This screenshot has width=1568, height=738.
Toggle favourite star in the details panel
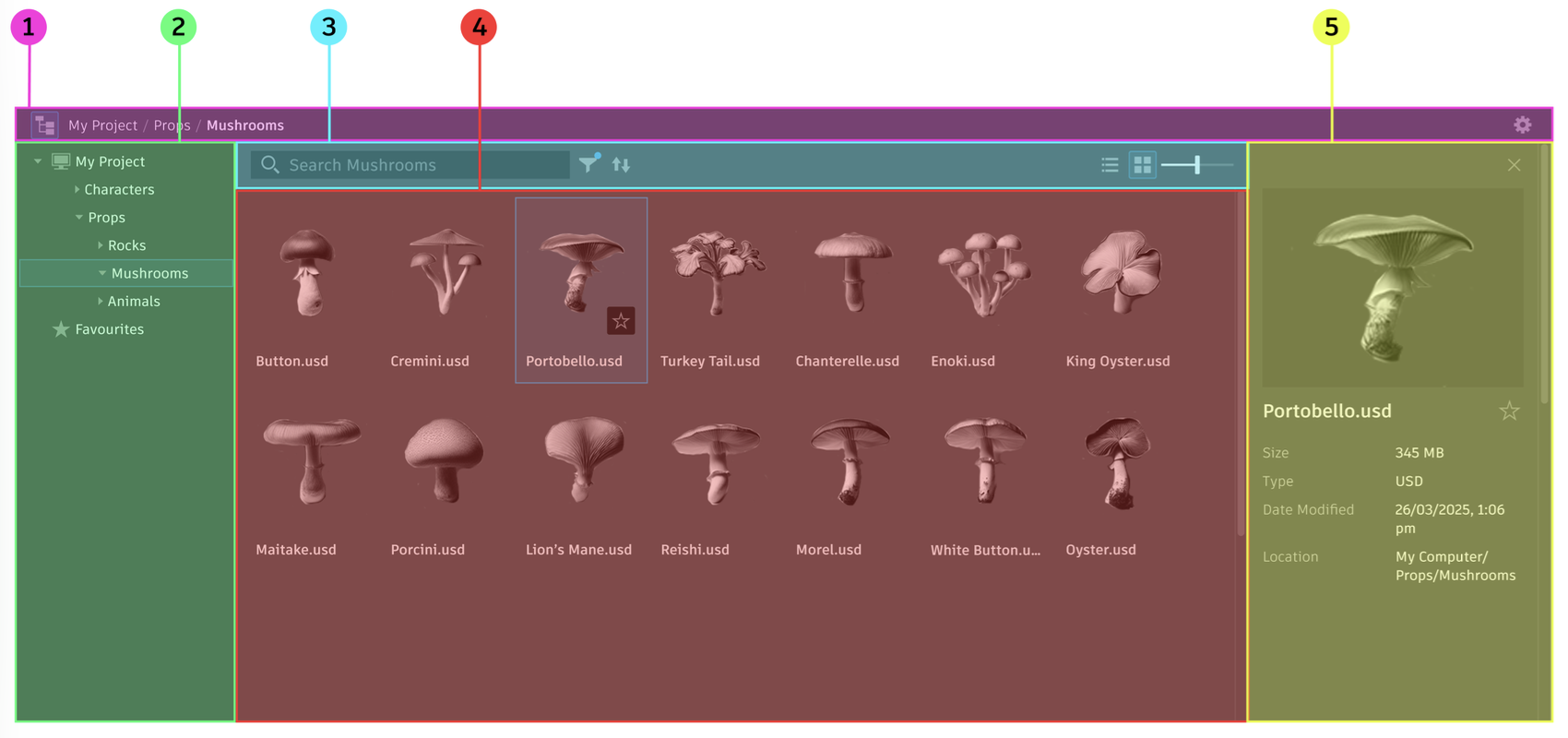point(1509,411)
